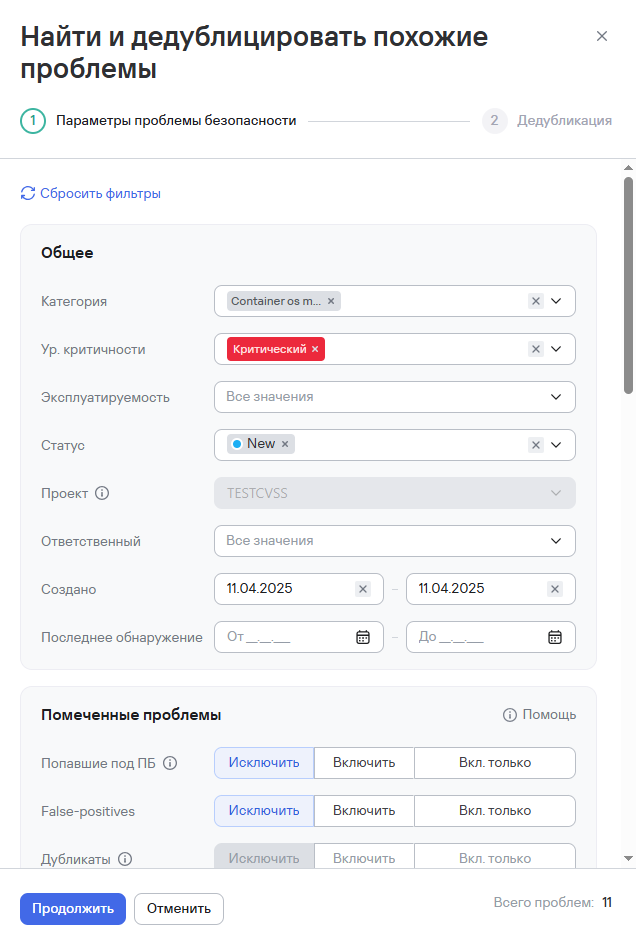Select Вкл. только for False-positives
The height and width of the screenshot is (941, 636).
495,811
